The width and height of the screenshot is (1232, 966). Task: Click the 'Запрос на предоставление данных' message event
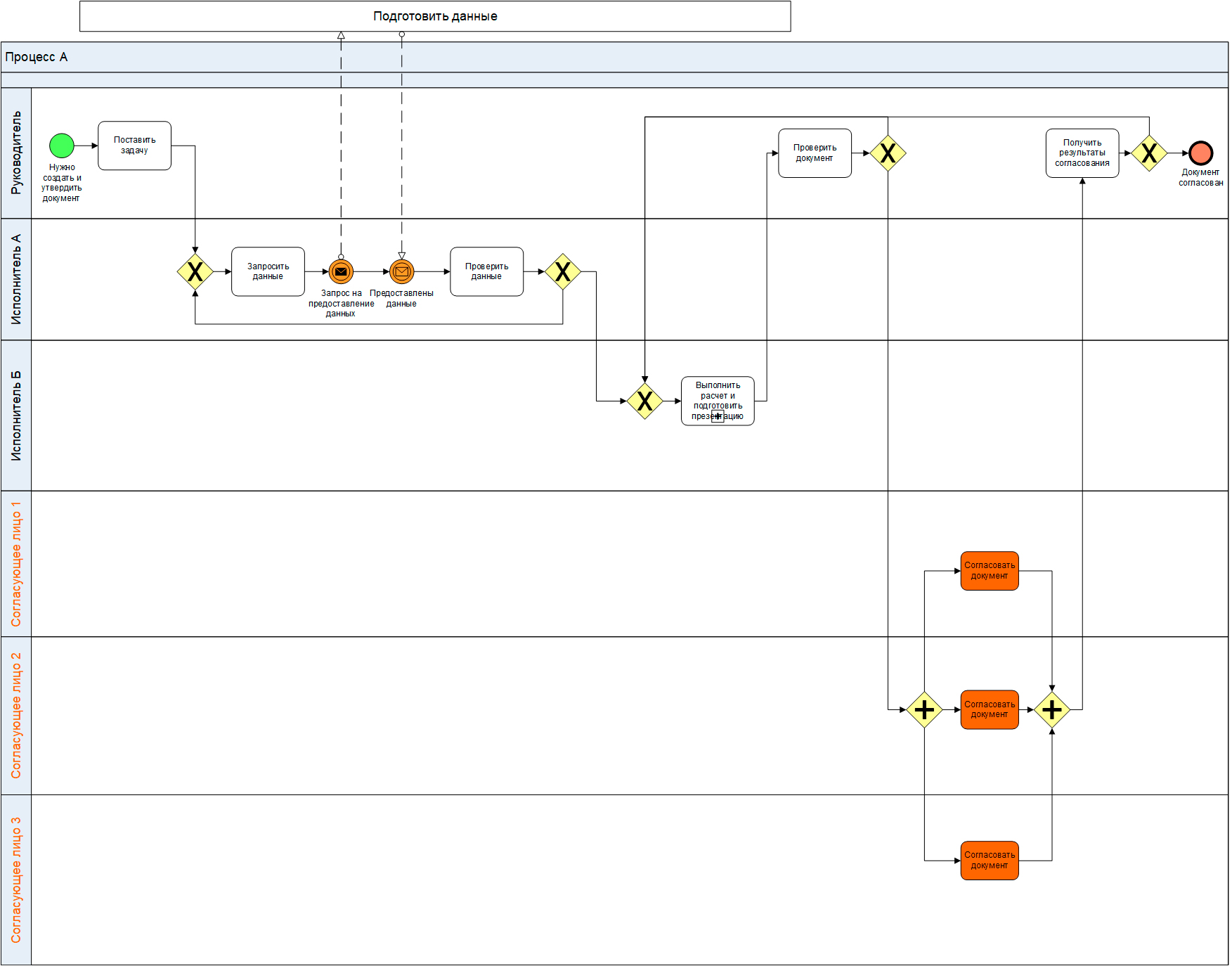tap(341, 271)
